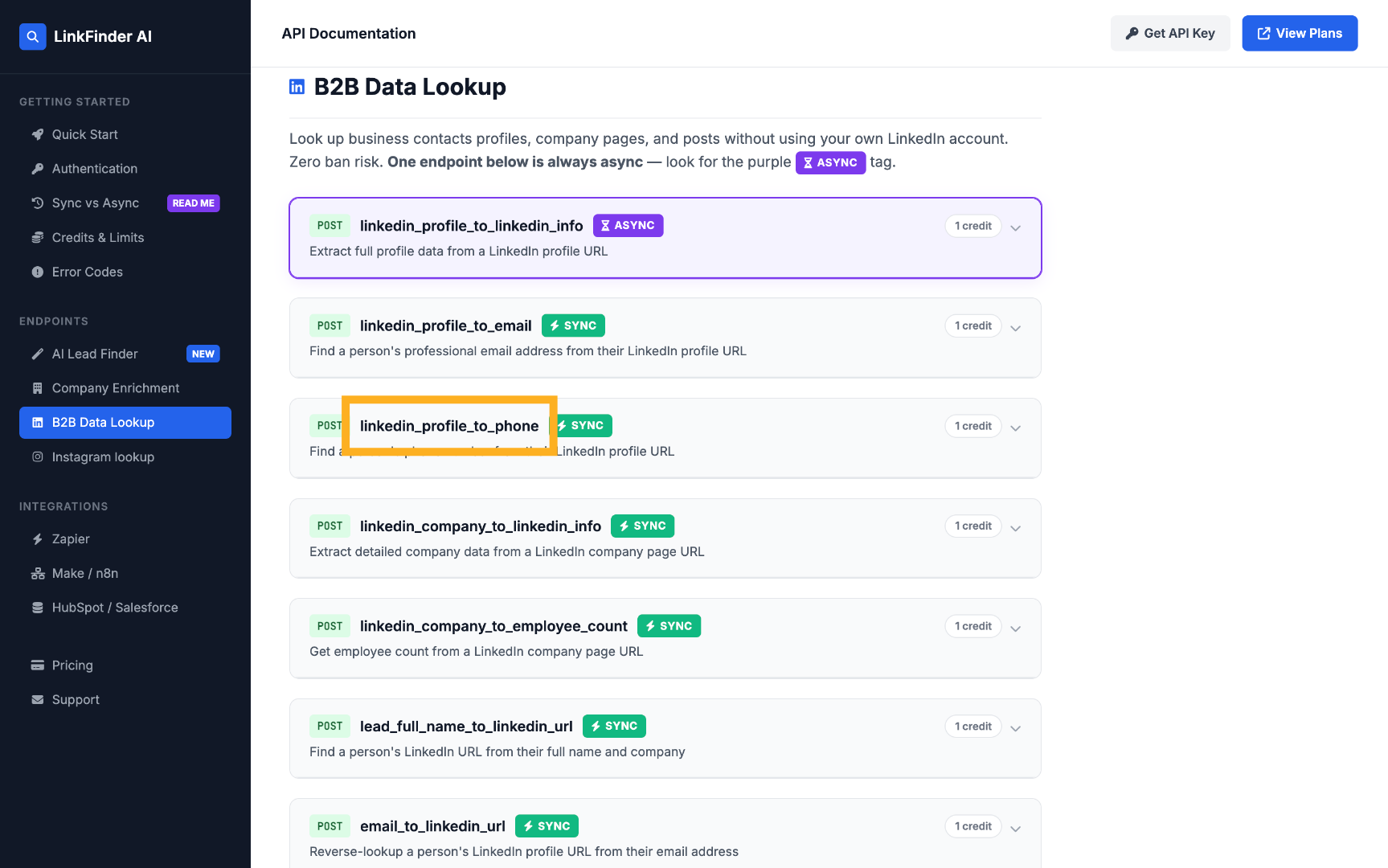Click the NEW badge on AI Lead Finder

click(203, 354)
